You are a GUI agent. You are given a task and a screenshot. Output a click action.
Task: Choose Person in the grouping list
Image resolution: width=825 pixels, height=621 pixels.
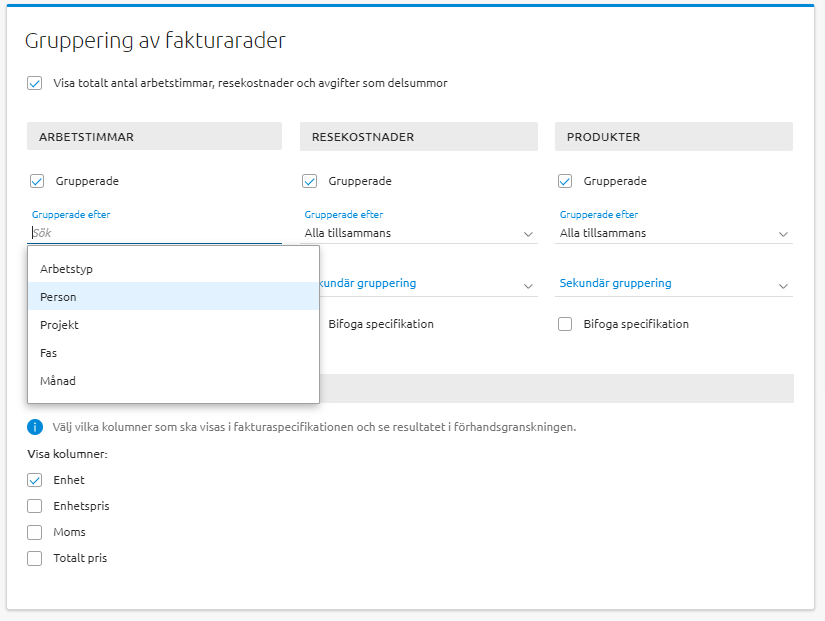(x=58, y=297)
